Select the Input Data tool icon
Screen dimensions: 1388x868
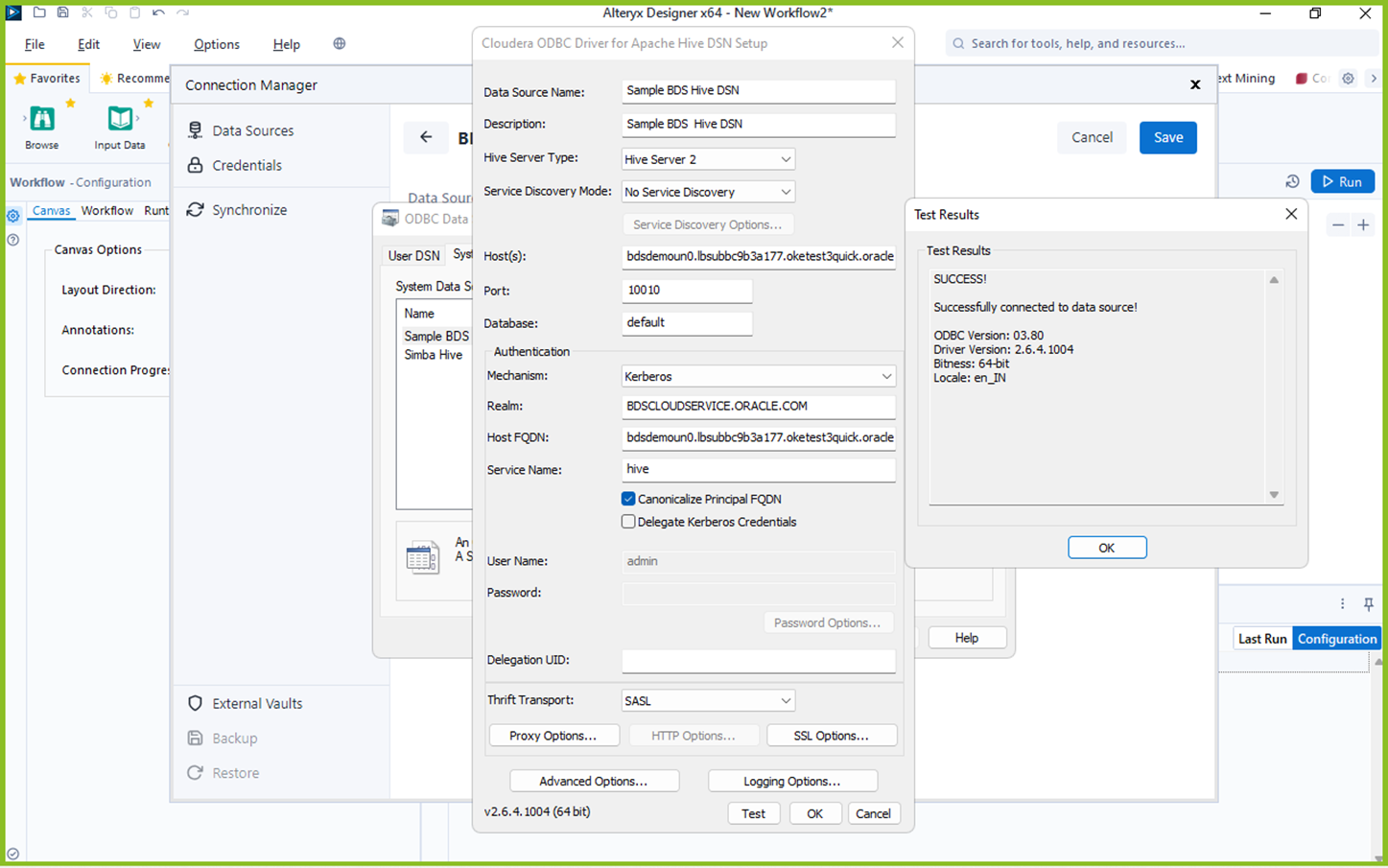(x=120, y=119)
